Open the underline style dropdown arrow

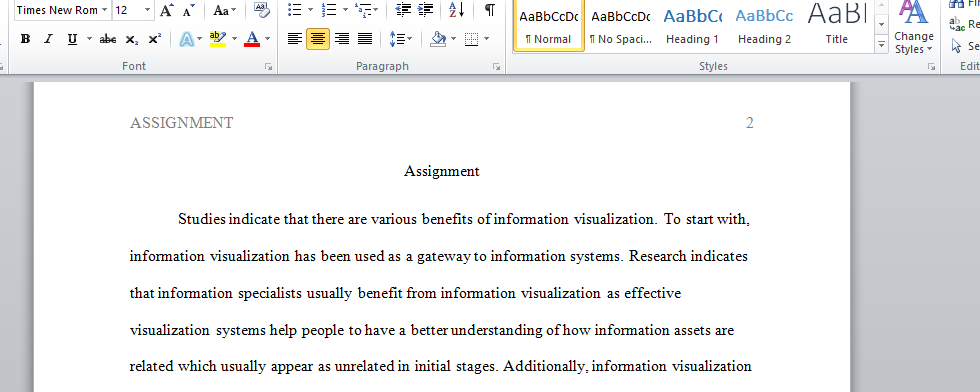pyautogui.click(x=89, y=39)
